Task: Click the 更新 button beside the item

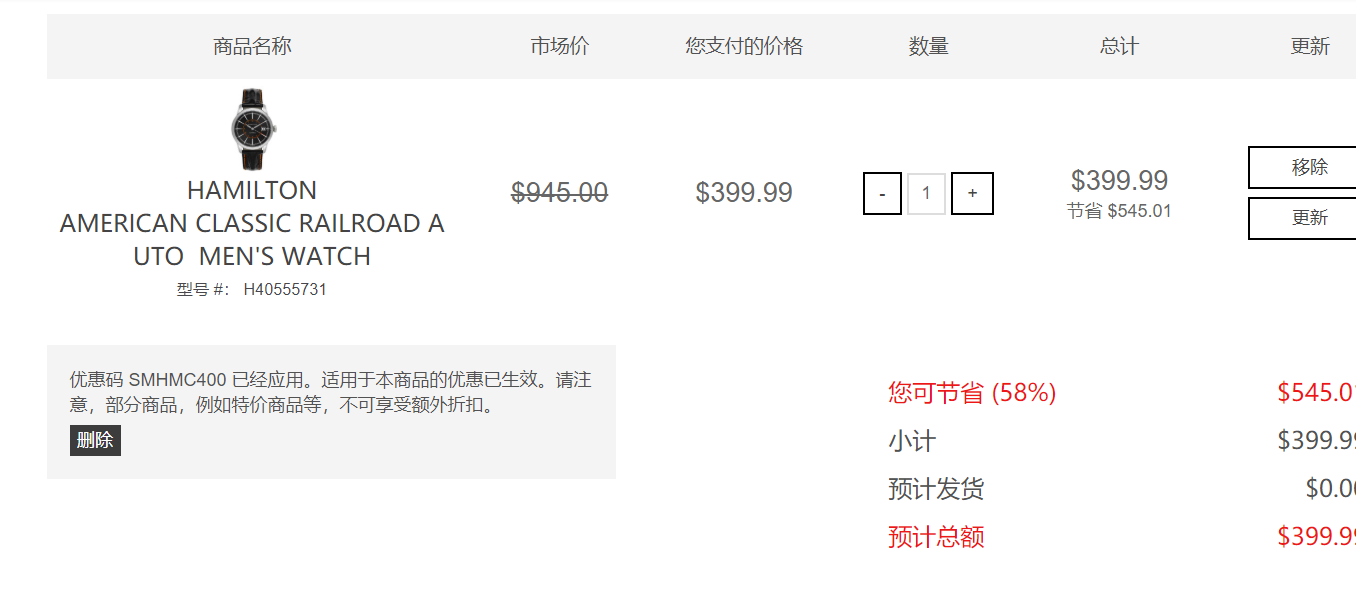Action: coord(1303,218)
